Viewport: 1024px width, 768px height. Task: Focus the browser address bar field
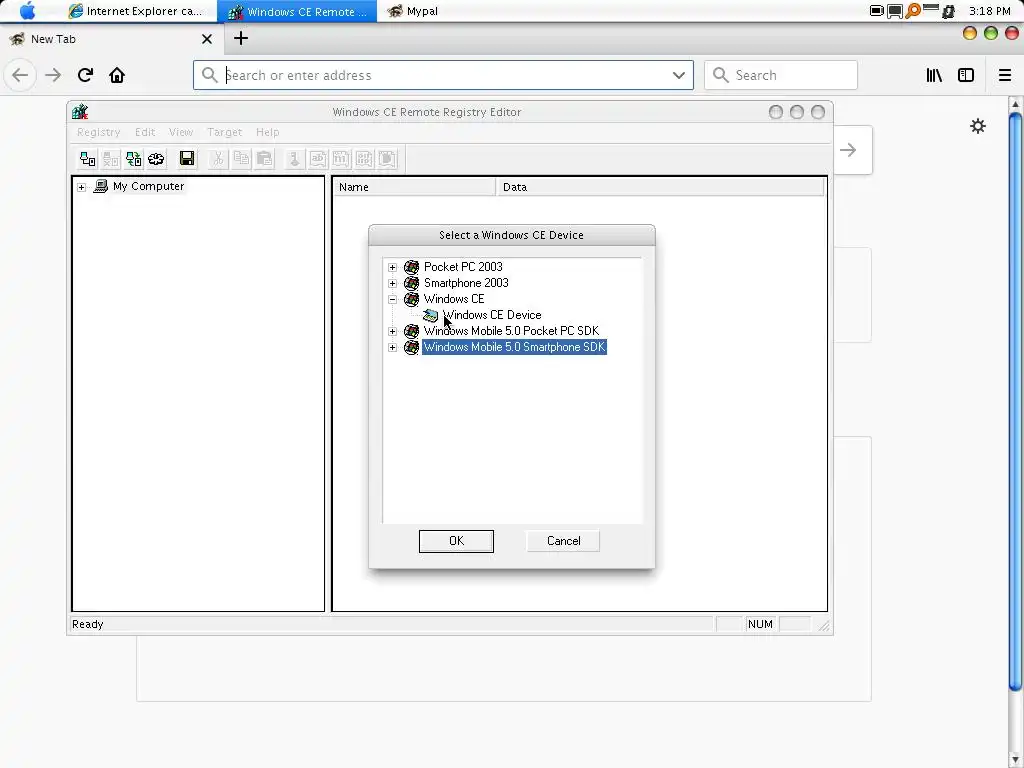click(x=443, y=75)
